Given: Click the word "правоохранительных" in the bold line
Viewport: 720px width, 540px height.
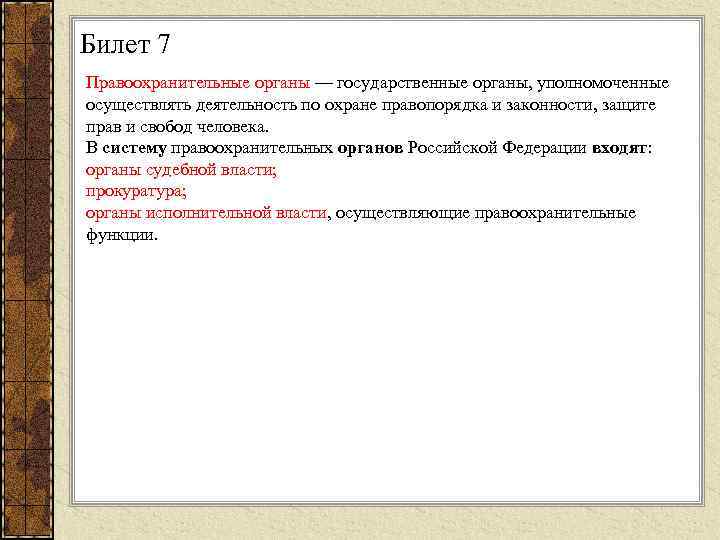Looking at the screenshot, I should pos(252,149).
